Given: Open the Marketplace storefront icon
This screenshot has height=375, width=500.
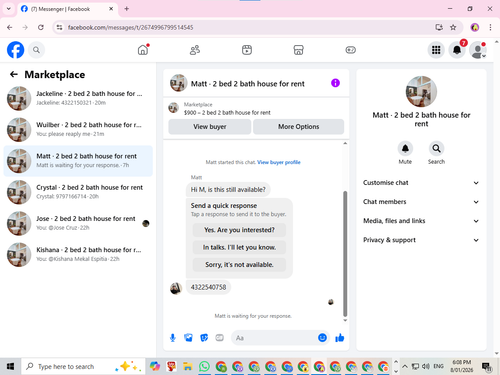Looking at the screenshot, I should click(298, 50).
